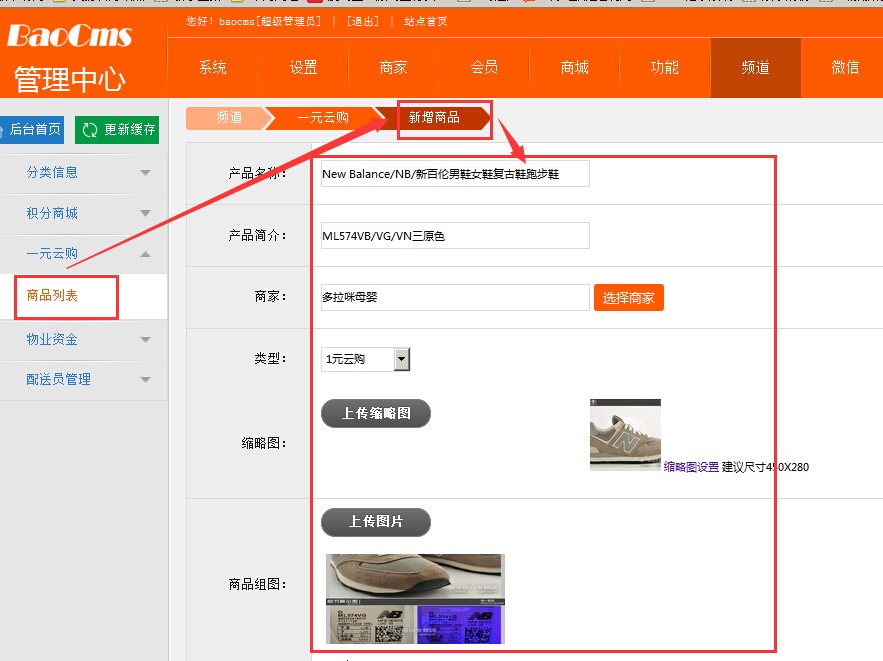Viewport: 883px width, 661px height.
Task: Click the 一元云购 breadcrumb
Action: 323,118
